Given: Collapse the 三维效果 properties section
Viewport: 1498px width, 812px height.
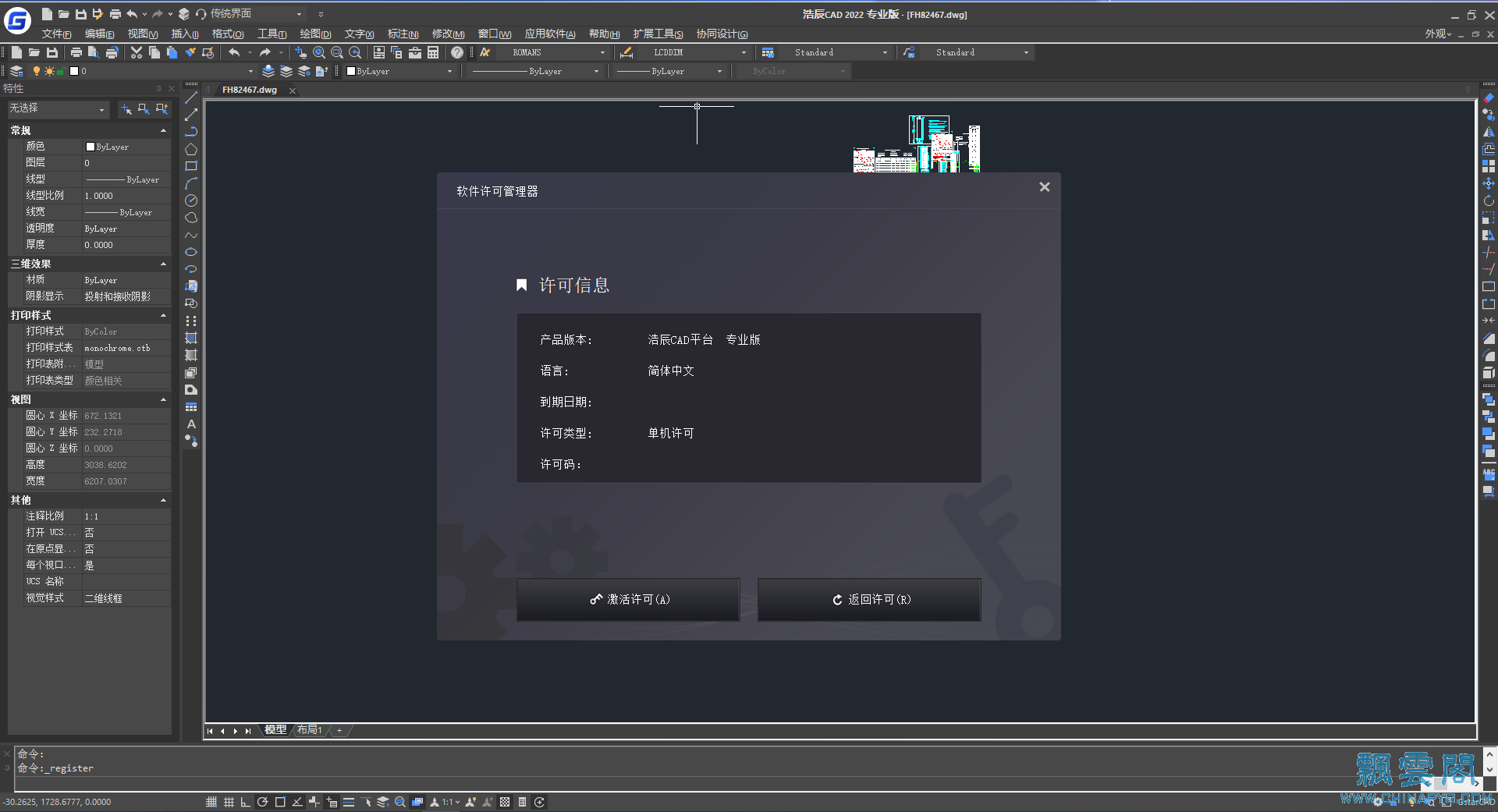Looking at the screenshot, I should click(x=163, y=264).
